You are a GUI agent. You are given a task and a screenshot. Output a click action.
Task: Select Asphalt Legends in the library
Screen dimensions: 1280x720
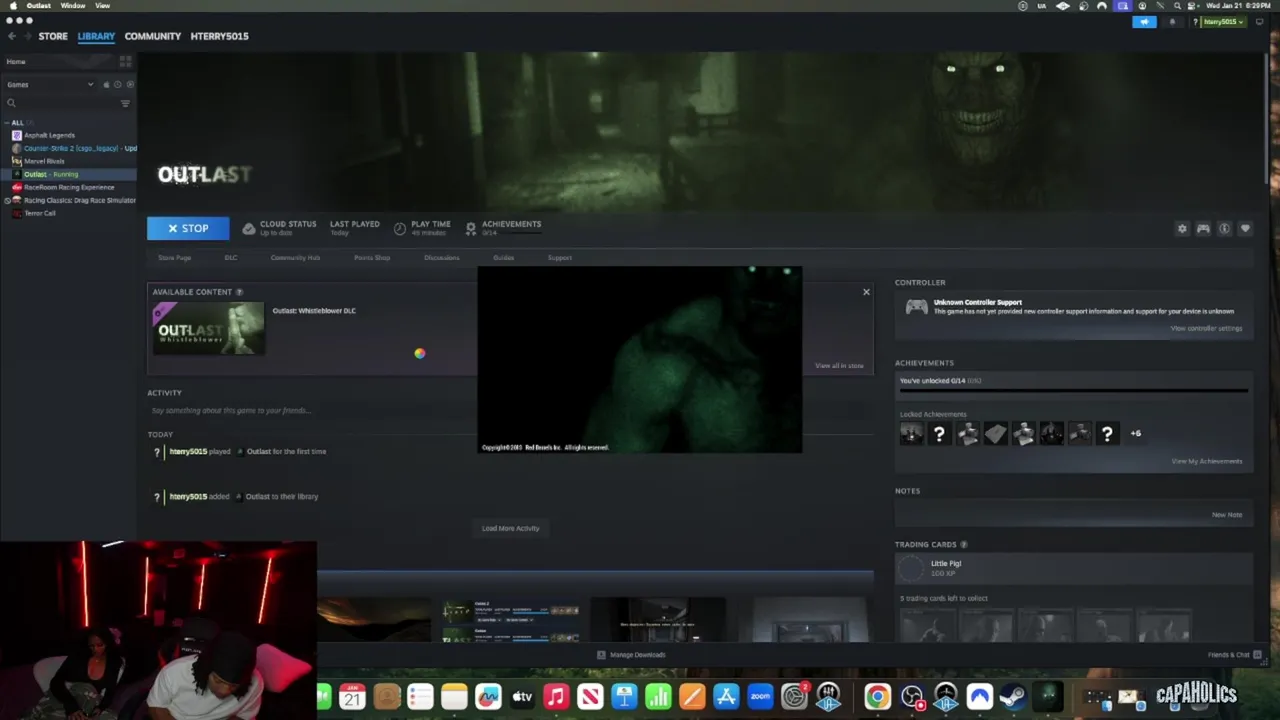tap(49, 135)
